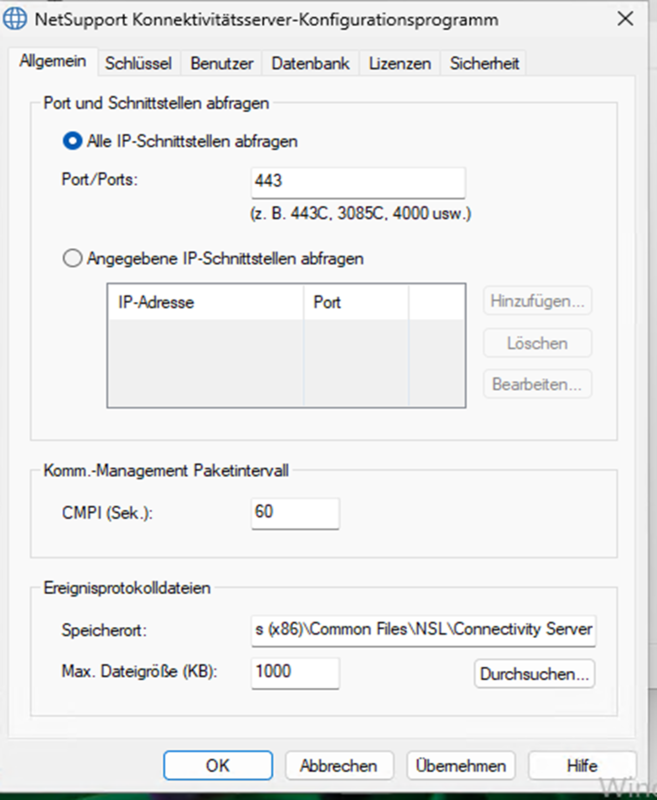This screenshot has height=800, width=657.
Task: Go to the Benutzer tab
Action: point(222,63)
